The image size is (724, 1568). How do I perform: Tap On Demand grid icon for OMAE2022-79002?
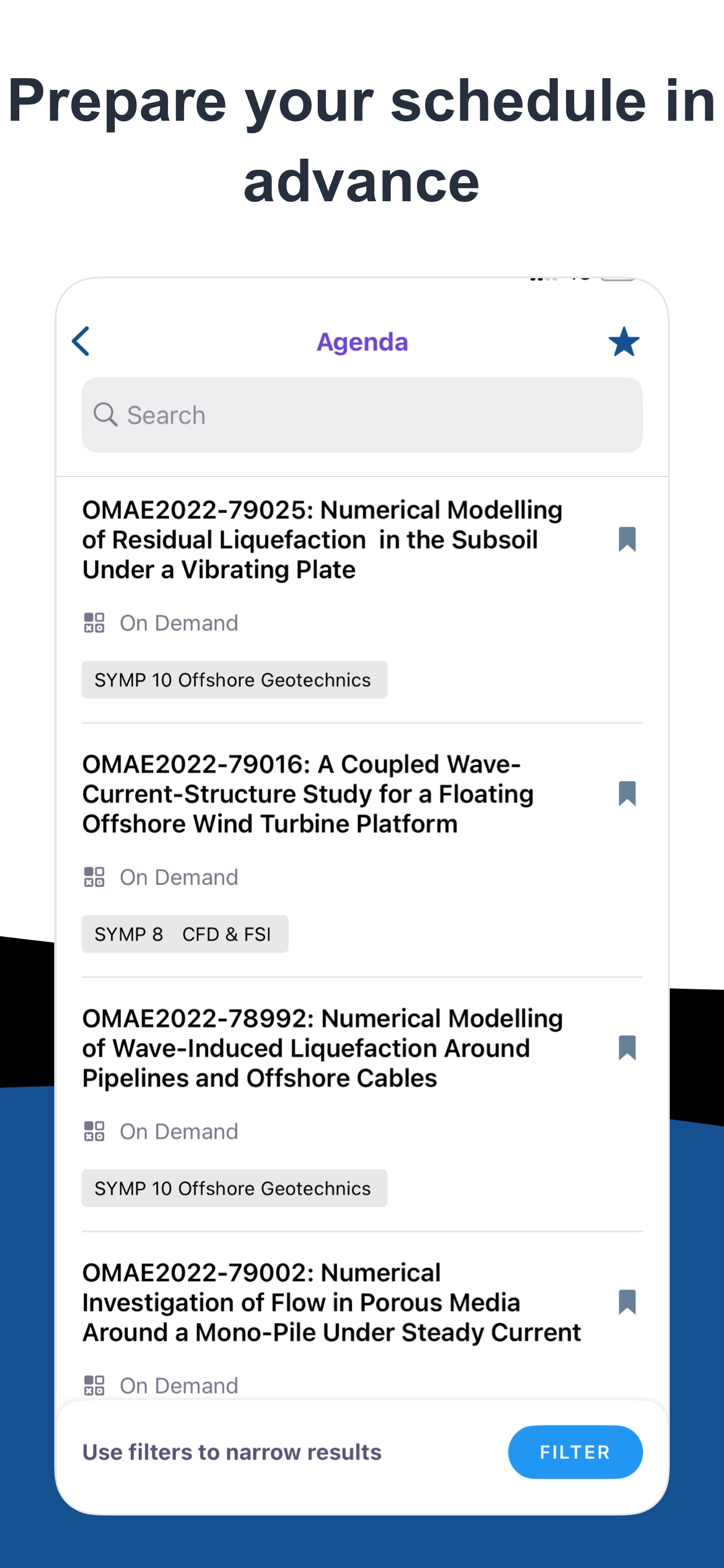click(94, 1385)
